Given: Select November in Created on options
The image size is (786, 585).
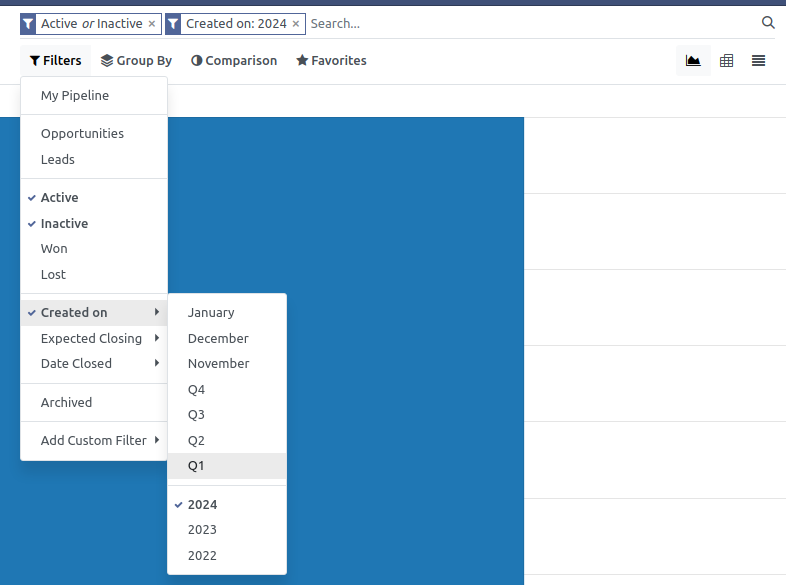Looking at the screenshot, I should [x=227, y=363].
